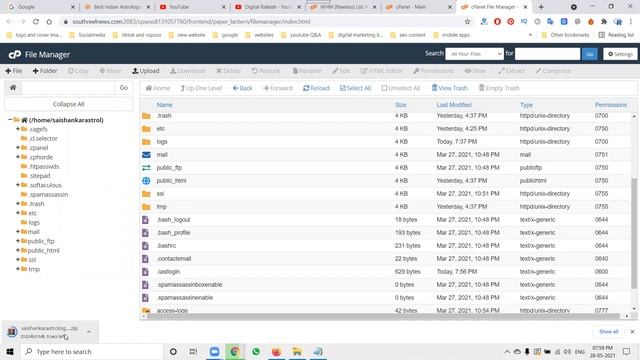Sort by Type column header
This screenshot has width=640, height=360.
[x=526, y=105]
